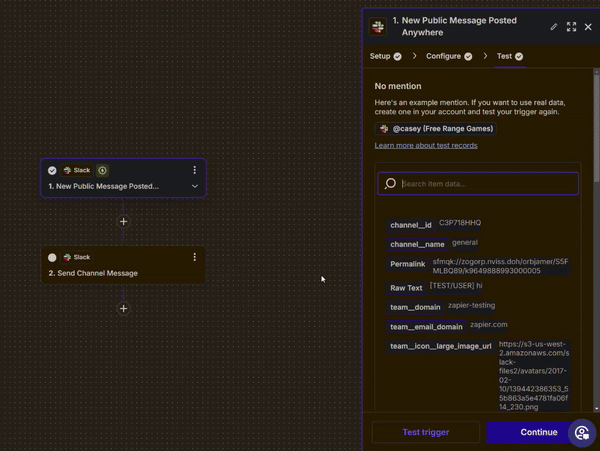Click the magnifier icon in search box
The image size is (600, 451).
click(390, 184)
